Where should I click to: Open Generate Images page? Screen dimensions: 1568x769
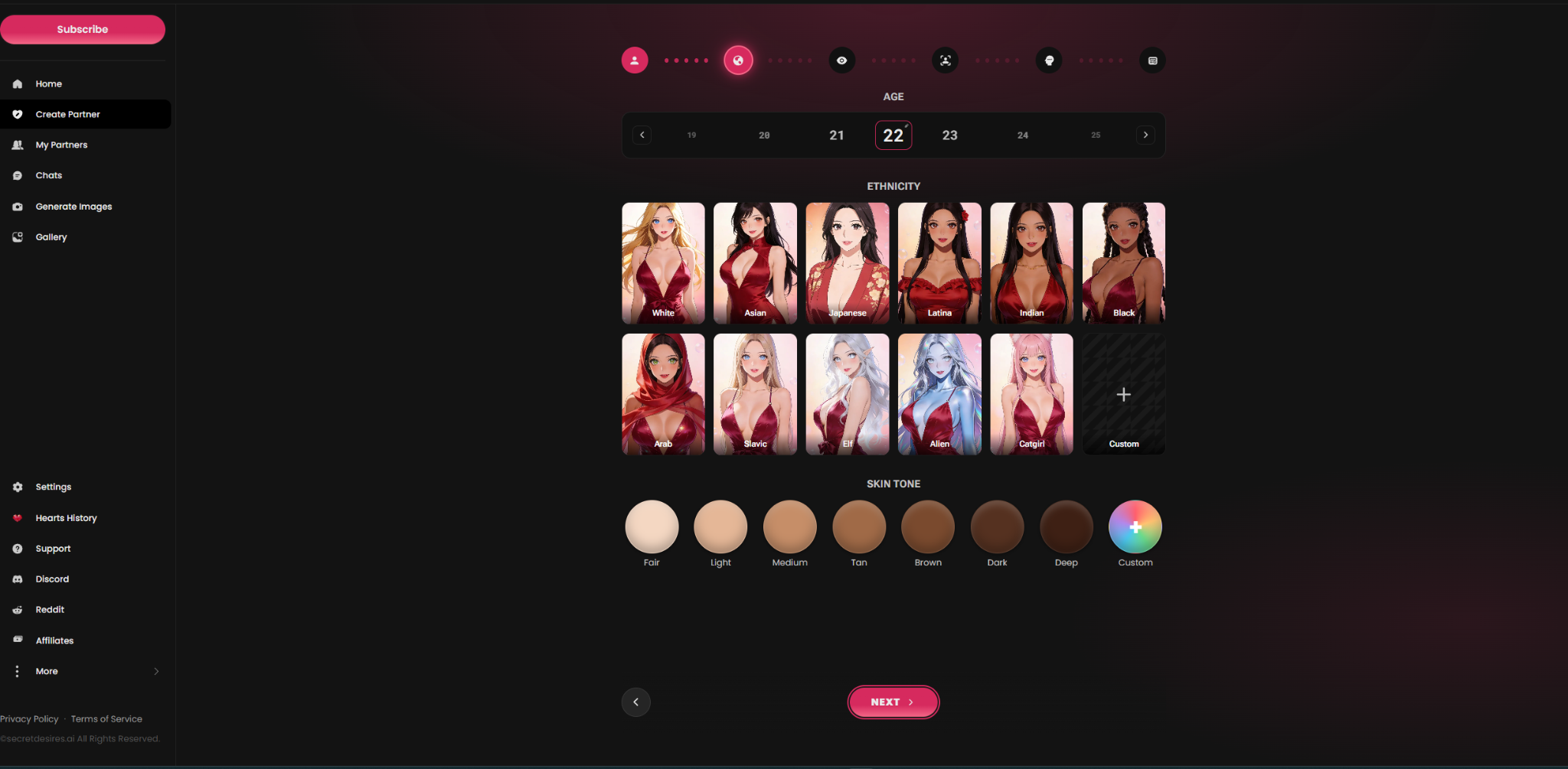pyautogui.click(x=73, y=207)
